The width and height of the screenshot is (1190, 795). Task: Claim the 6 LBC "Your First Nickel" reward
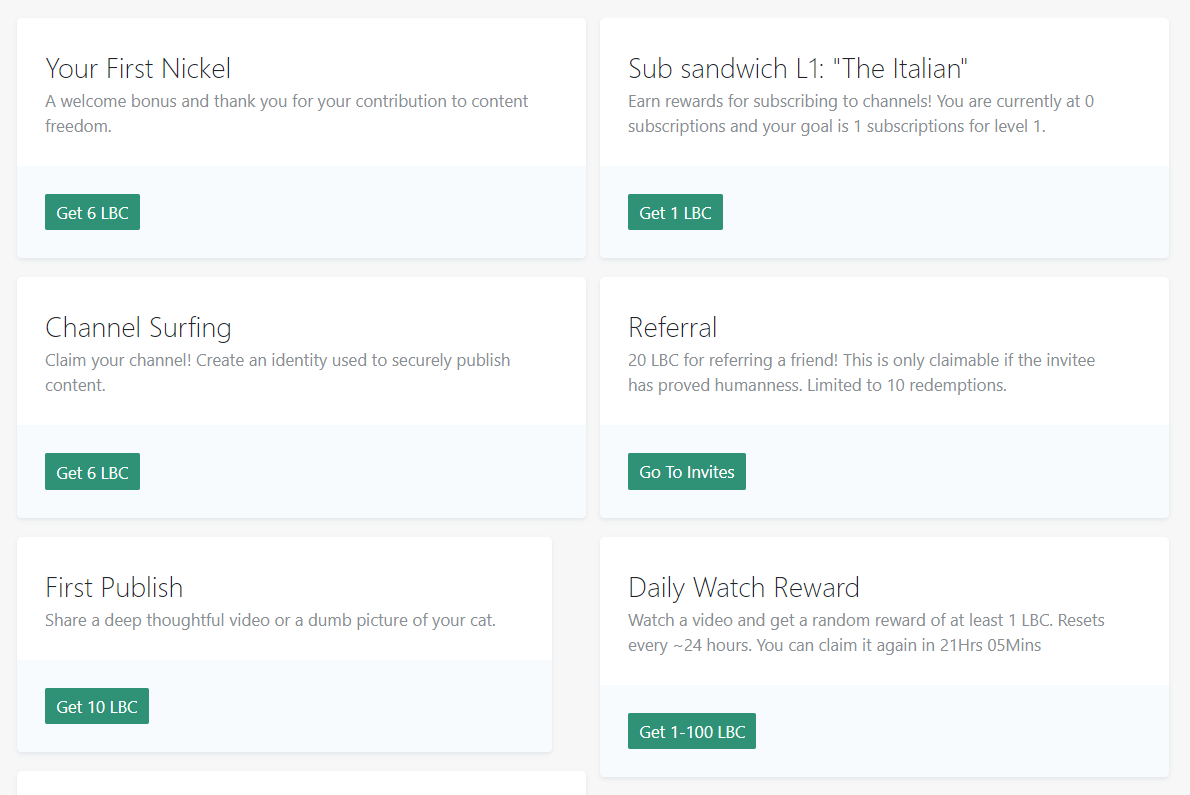point(92,211)
